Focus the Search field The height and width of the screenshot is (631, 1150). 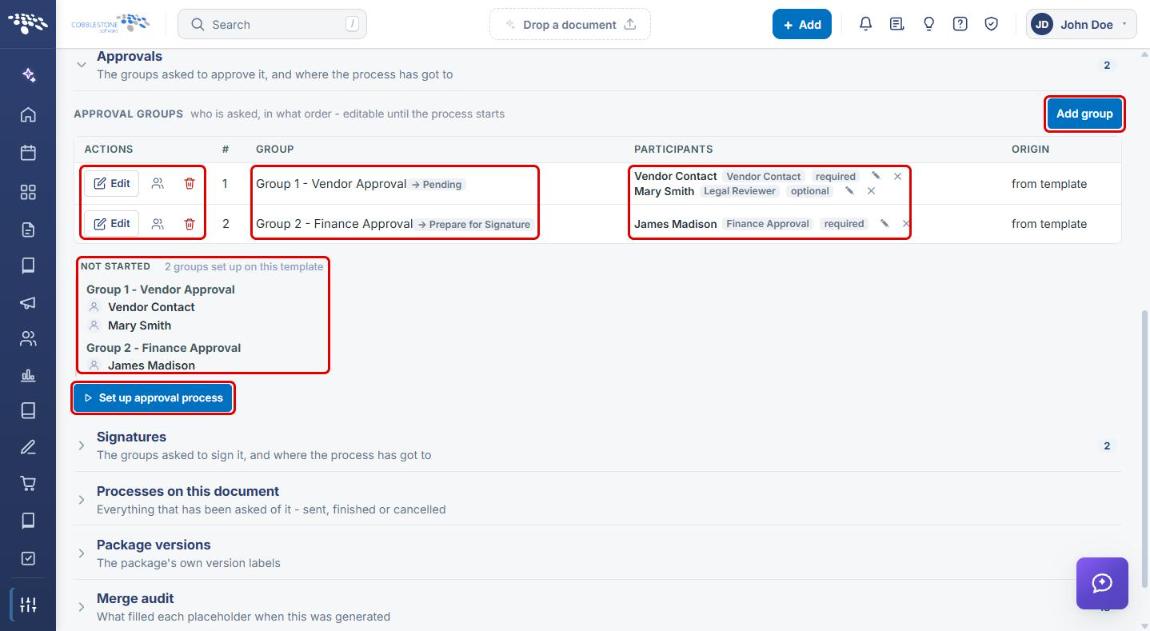pos(272,24)
